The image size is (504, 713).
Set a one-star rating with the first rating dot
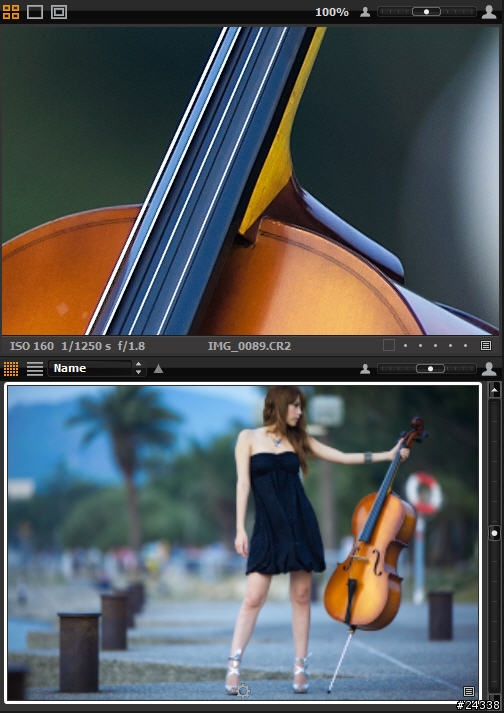pos(405,346)
